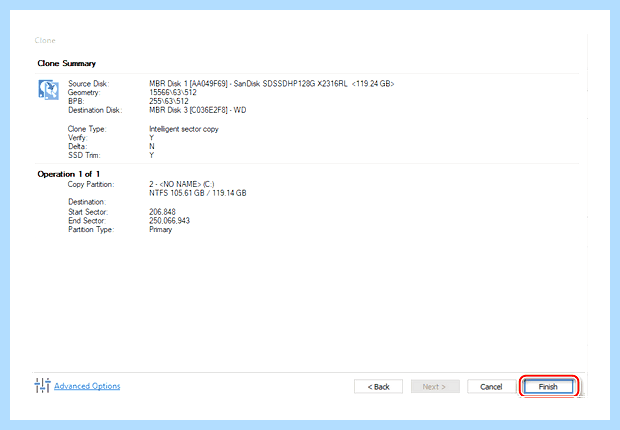Click the 'Delta:' label
The width and height of the screenshot is (620, 430).
click(x=77, y=146)
